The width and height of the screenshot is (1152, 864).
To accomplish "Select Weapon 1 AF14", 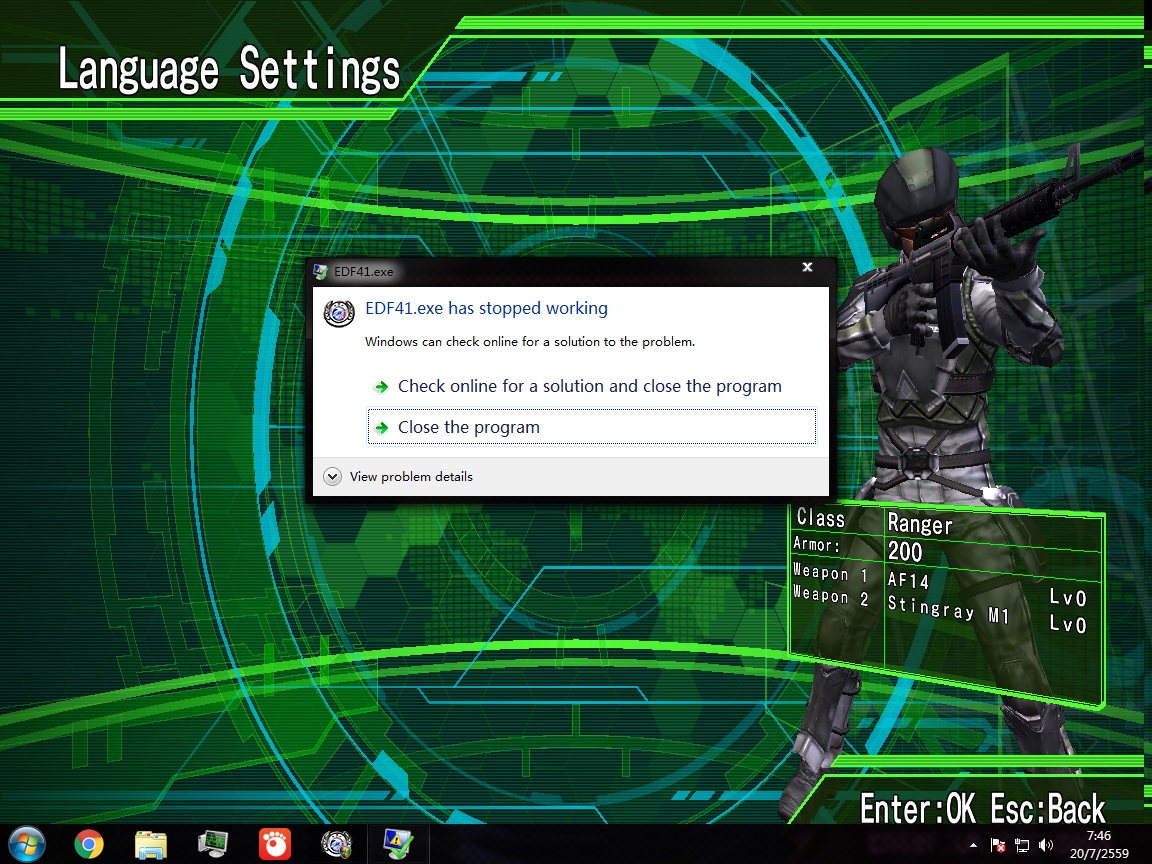I will [x=909, y=580].
